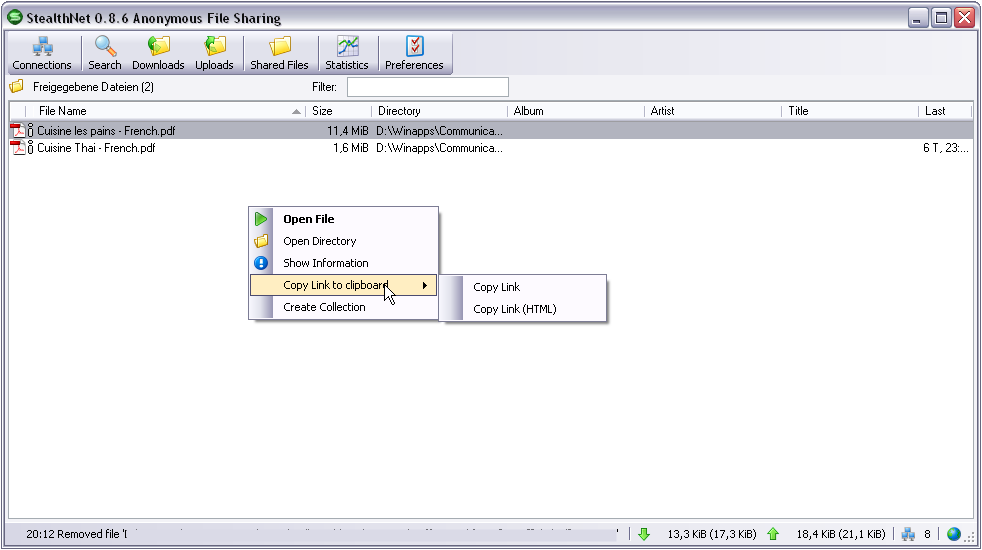Viewport: 982px width, 550px height.
Task: Click the connections icon in the status bar
Action: [908, 534]
